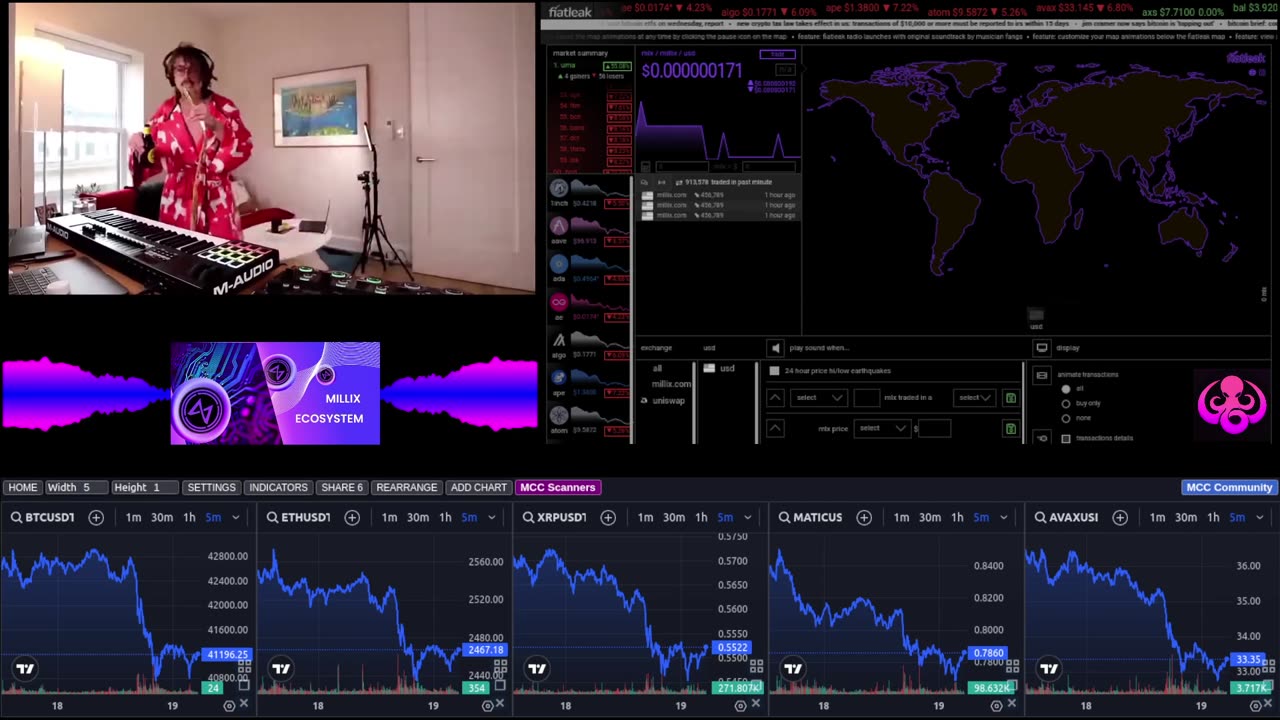
Task: Open the XRPUSD symbol search
Action: point(554,517)
